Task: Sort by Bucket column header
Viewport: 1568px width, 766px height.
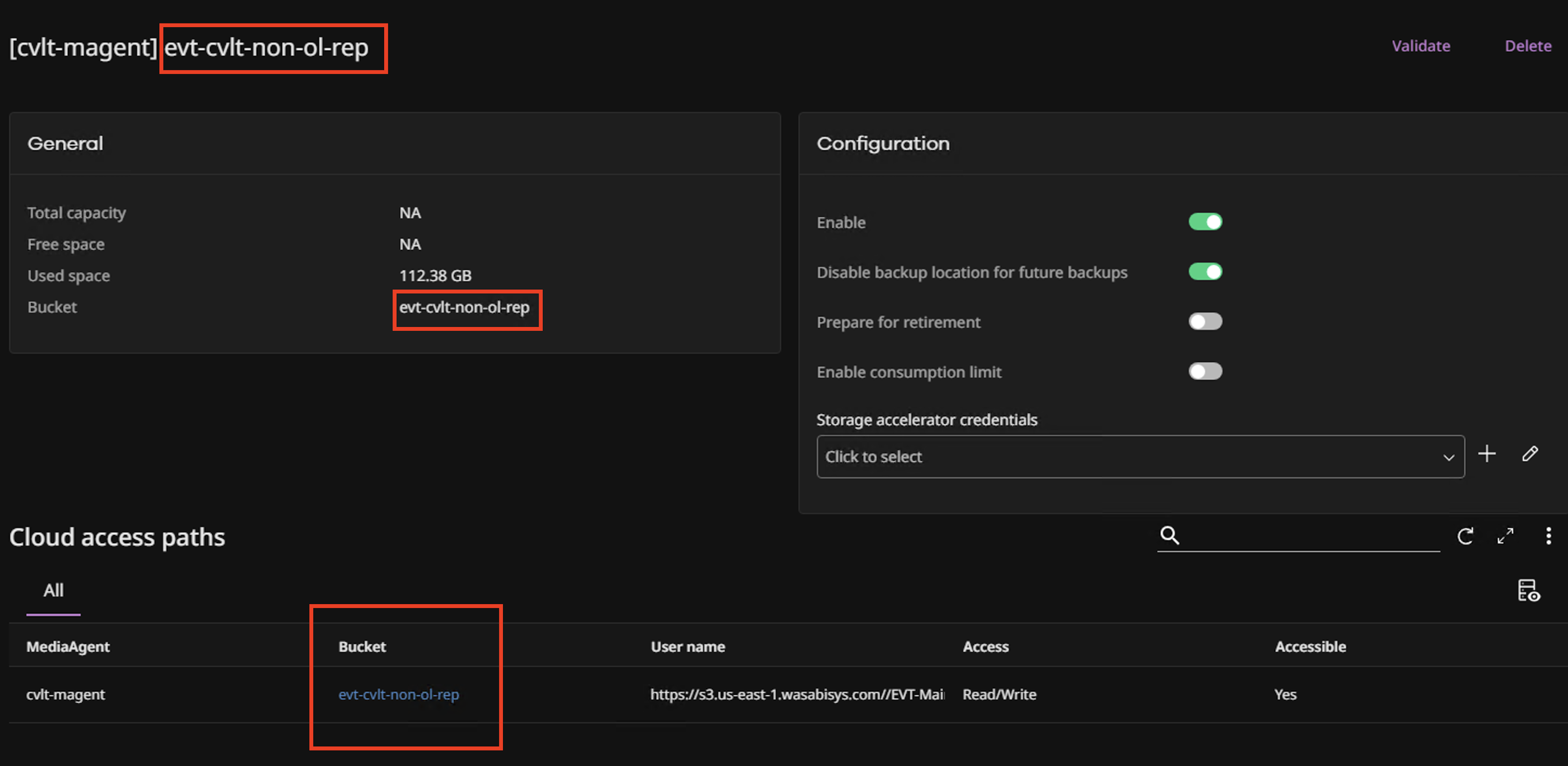Action: coord(362,647)
